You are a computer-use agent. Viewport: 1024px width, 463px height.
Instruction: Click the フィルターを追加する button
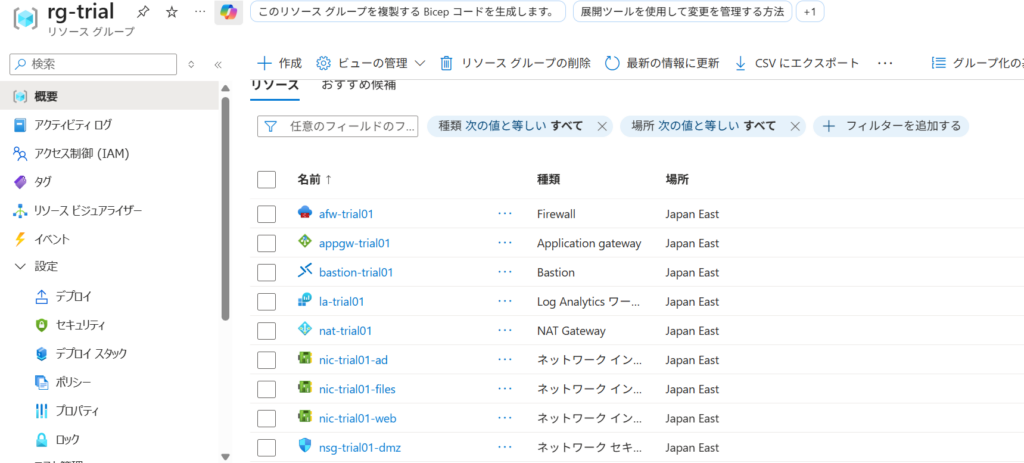coord(891,126)
